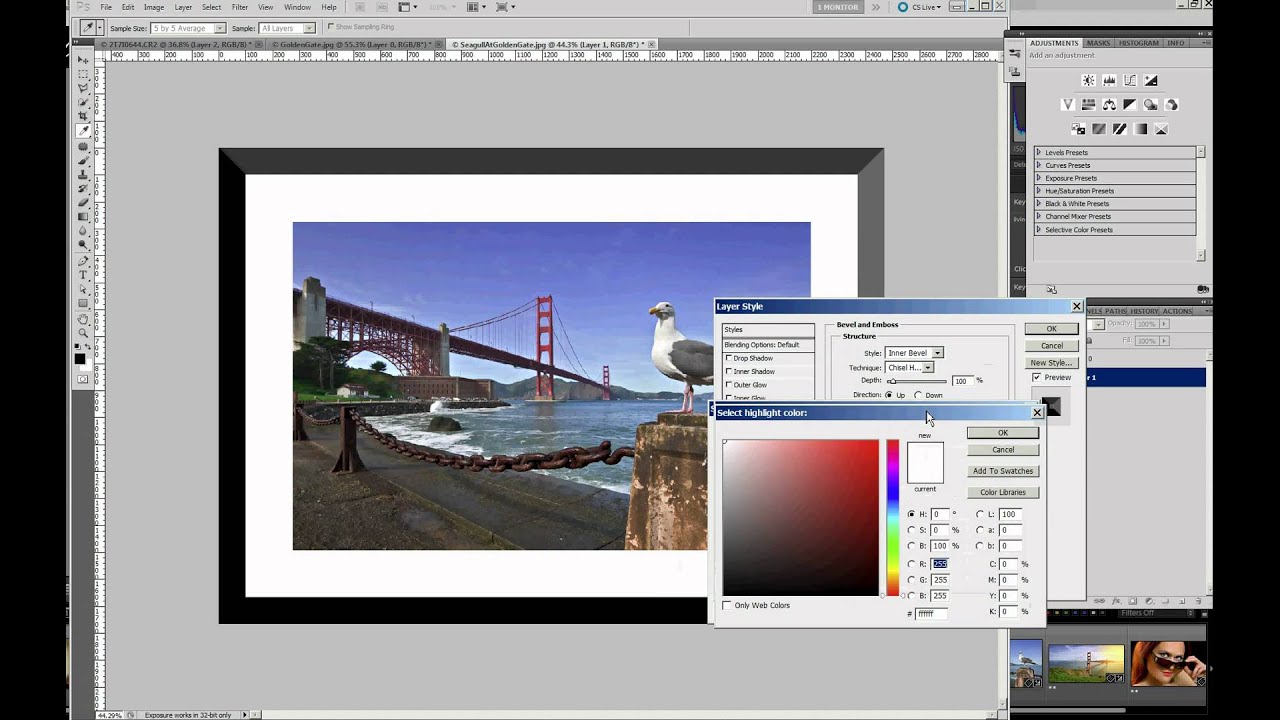Select the Lasso tool
1280x720 pixels.
click(x=84, y=88)
